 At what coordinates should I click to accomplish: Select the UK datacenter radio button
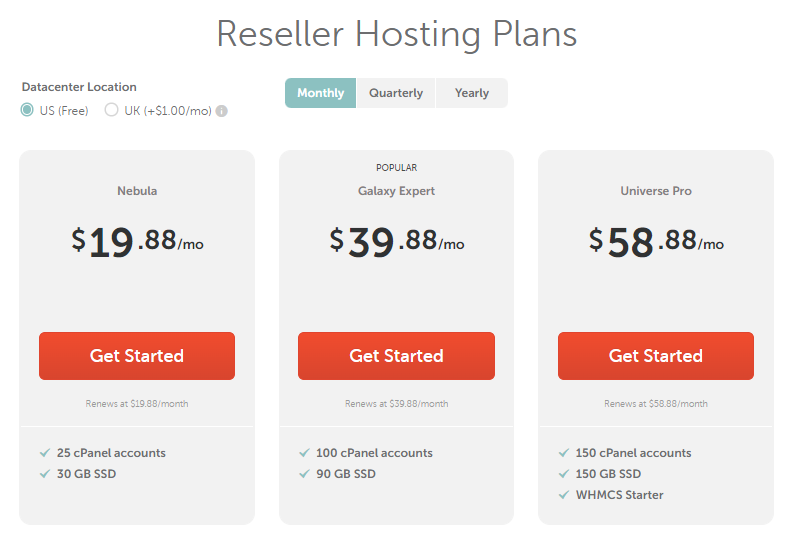tap(111, 111)
